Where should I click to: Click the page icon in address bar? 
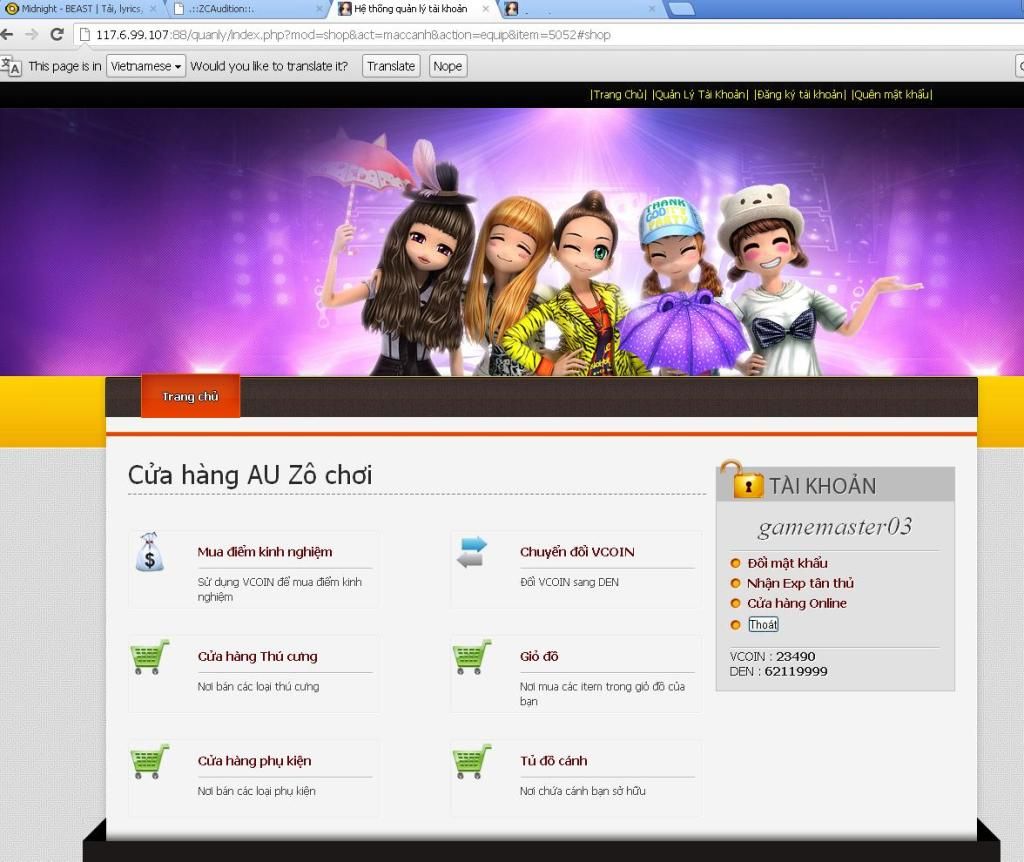click(x=84, y=35)
